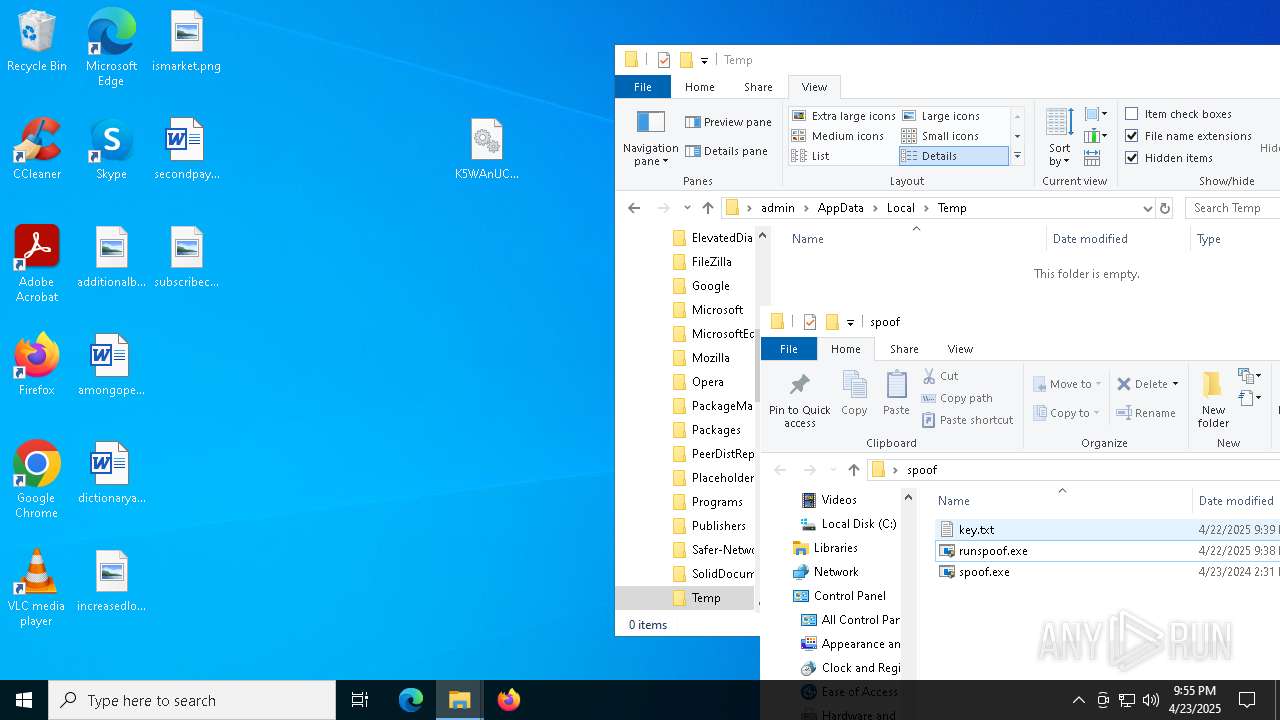Click Cut in spoof window ribbon

pos(940,376)
